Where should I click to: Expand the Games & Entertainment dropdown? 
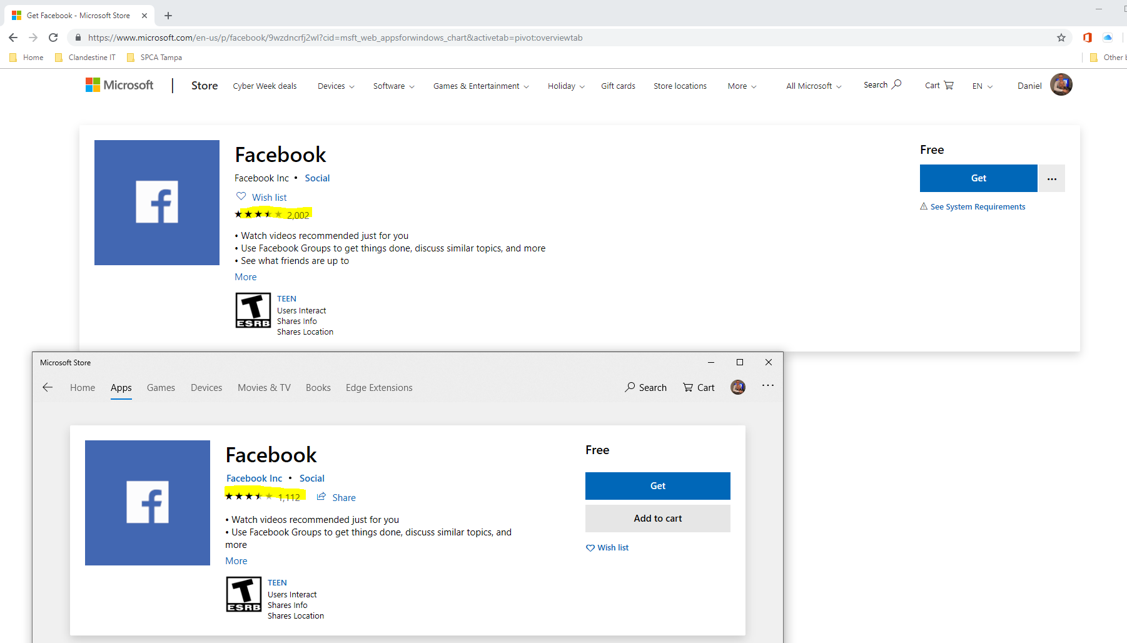(480, 85)
